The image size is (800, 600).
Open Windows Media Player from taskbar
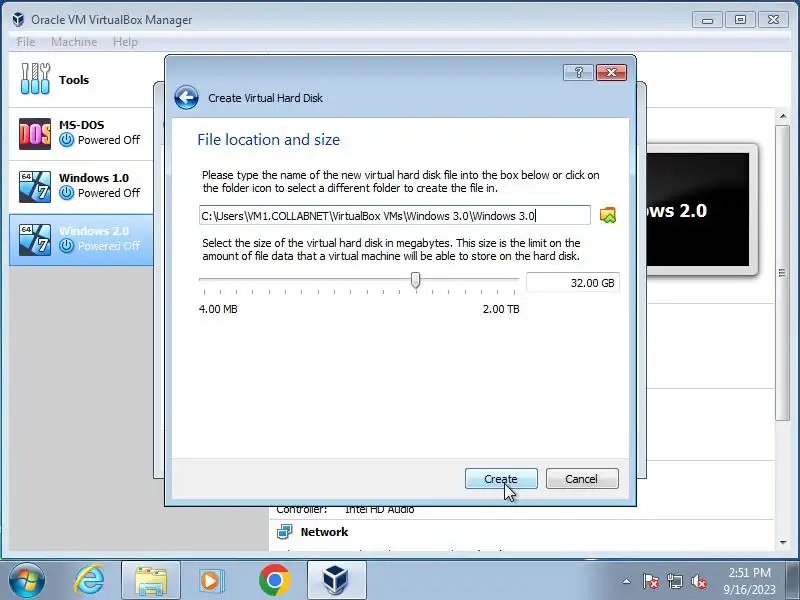click(210, 581)
